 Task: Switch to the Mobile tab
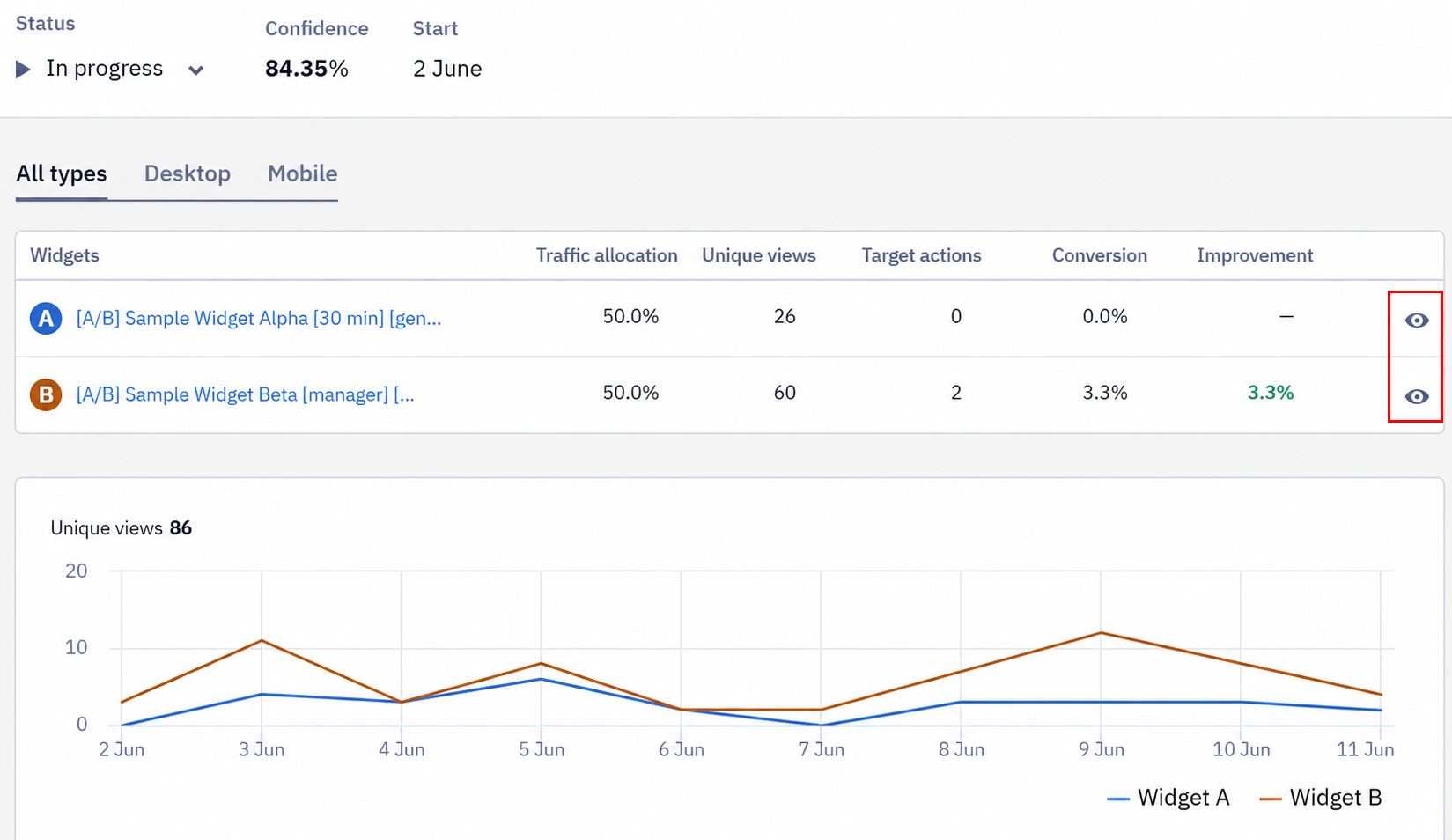303,173
